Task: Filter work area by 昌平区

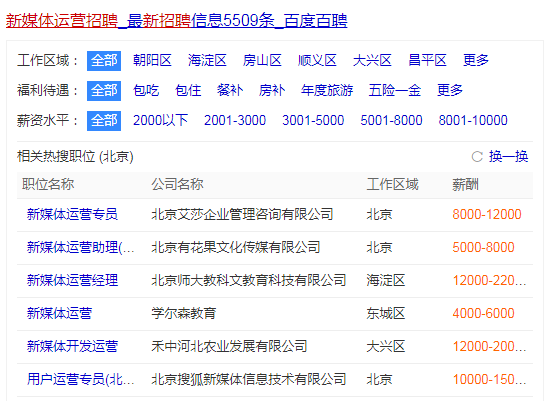Action: click(427, 61)
